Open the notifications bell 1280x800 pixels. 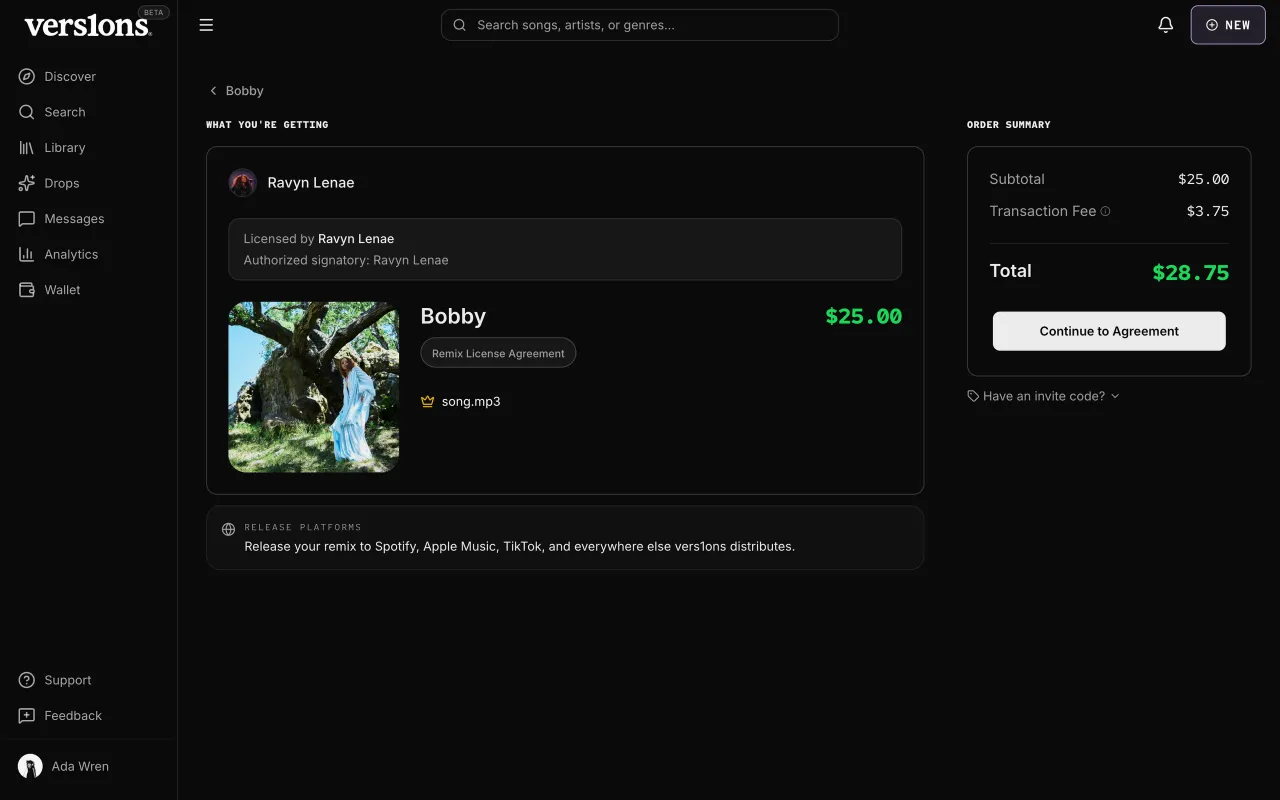[x=1165, y=25]
